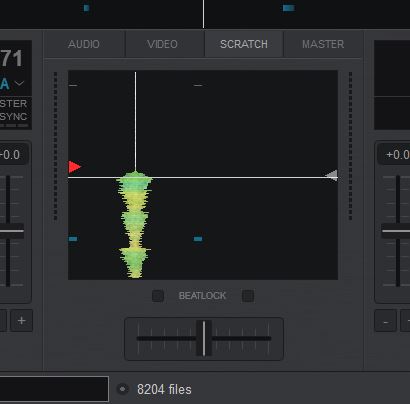Viewport: 410px width, 404px height.
Task: Click the red play marker triangle
Action: click(x=75, y=167)
